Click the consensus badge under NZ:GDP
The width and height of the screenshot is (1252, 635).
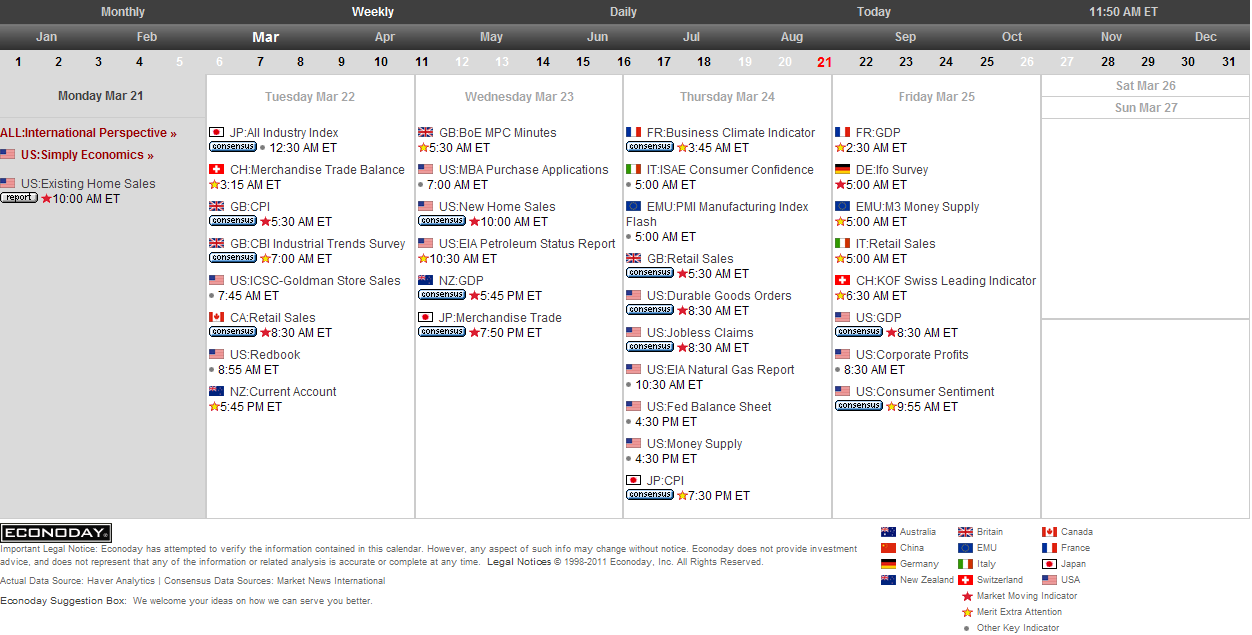tap(441, 295)
